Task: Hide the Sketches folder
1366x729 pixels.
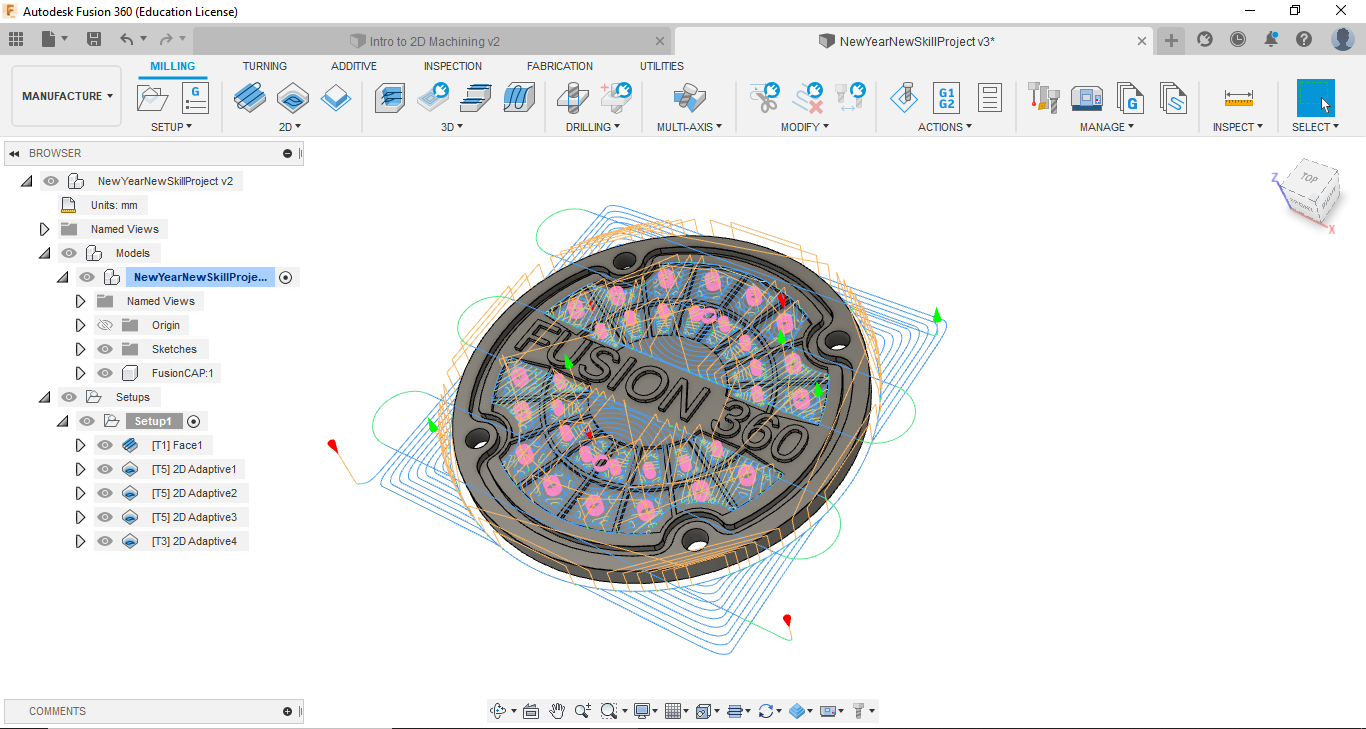Action: coord(105,349)
